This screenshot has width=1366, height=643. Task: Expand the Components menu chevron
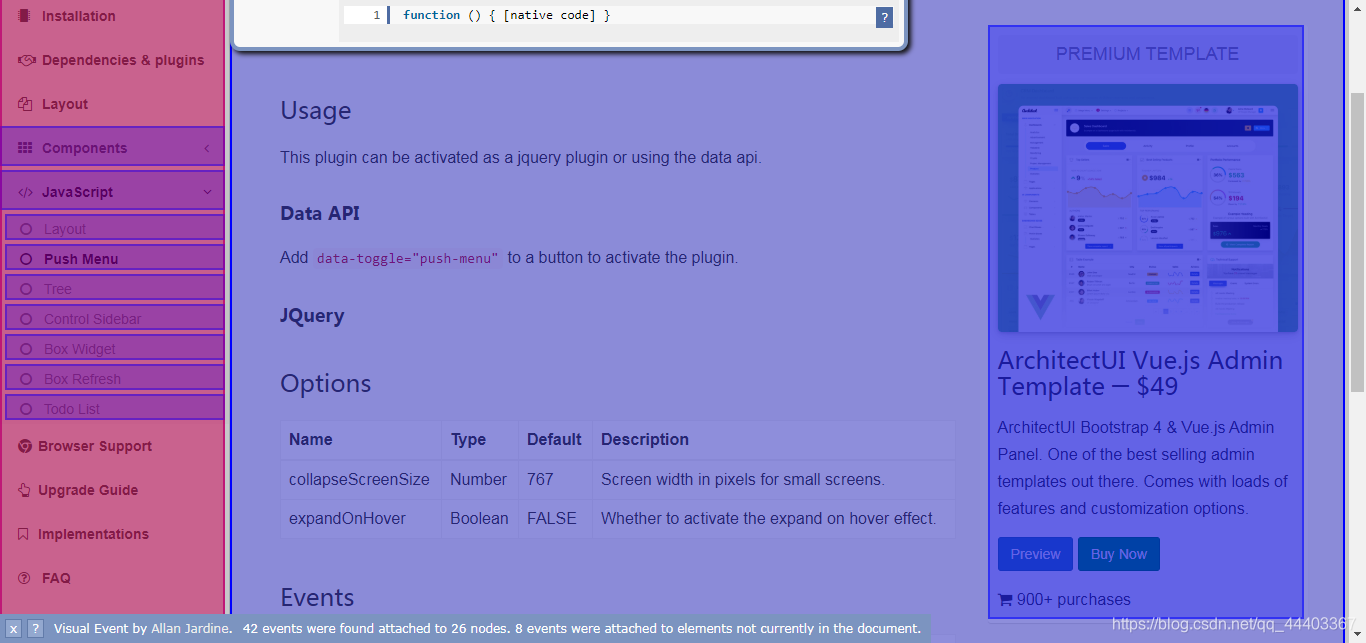pos(207,148)
